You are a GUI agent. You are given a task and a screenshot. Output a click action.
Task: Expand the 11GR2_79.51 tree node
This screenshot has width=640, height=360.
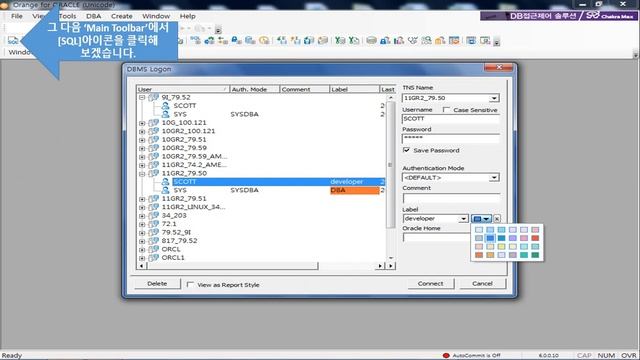[142, 199]
